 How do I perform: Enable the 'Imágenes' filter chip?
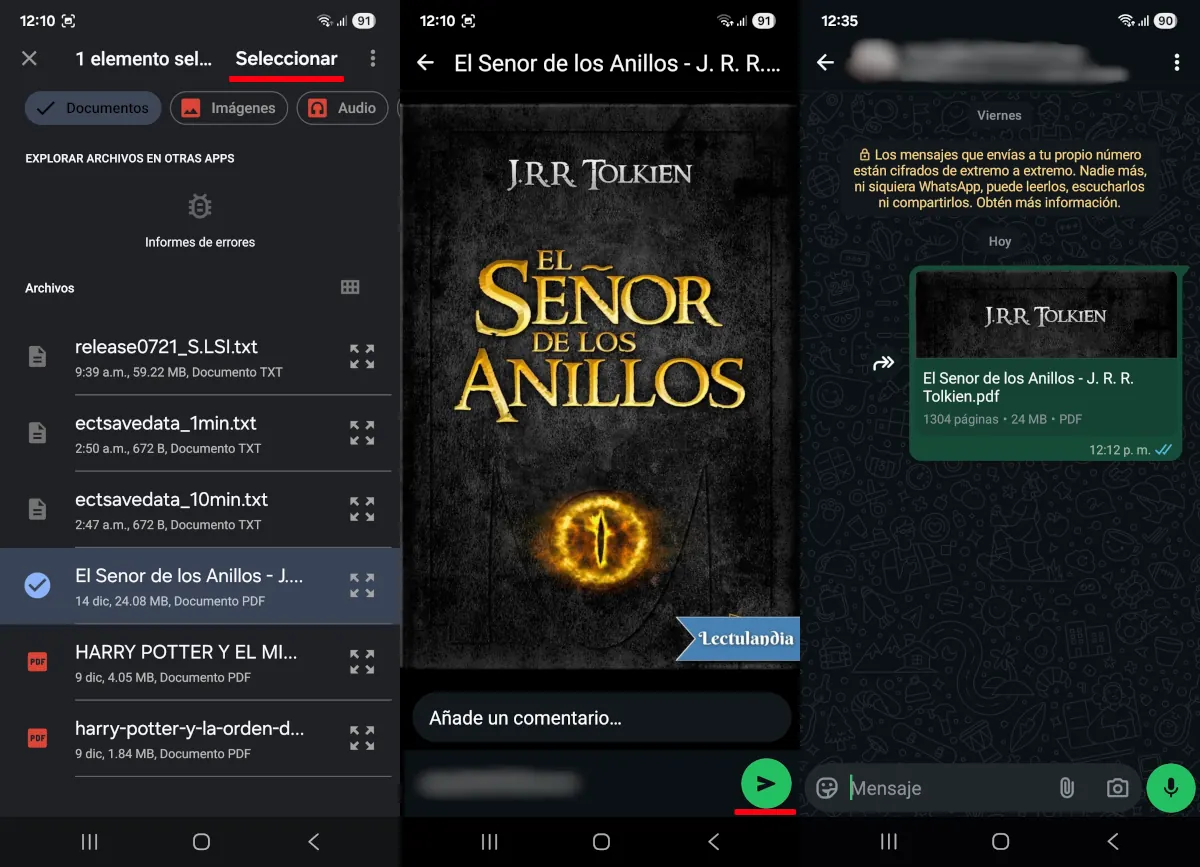tap(229, 108)
